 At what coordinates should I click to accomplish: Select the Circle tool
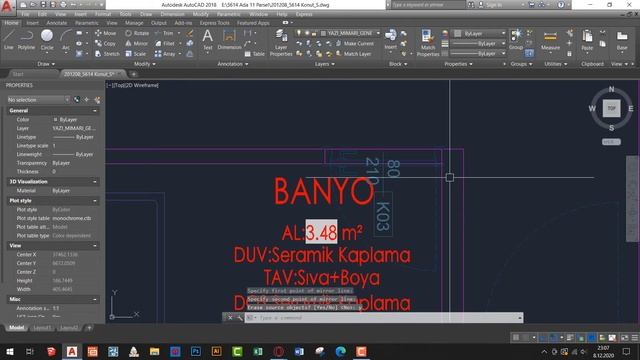point(47,40)
